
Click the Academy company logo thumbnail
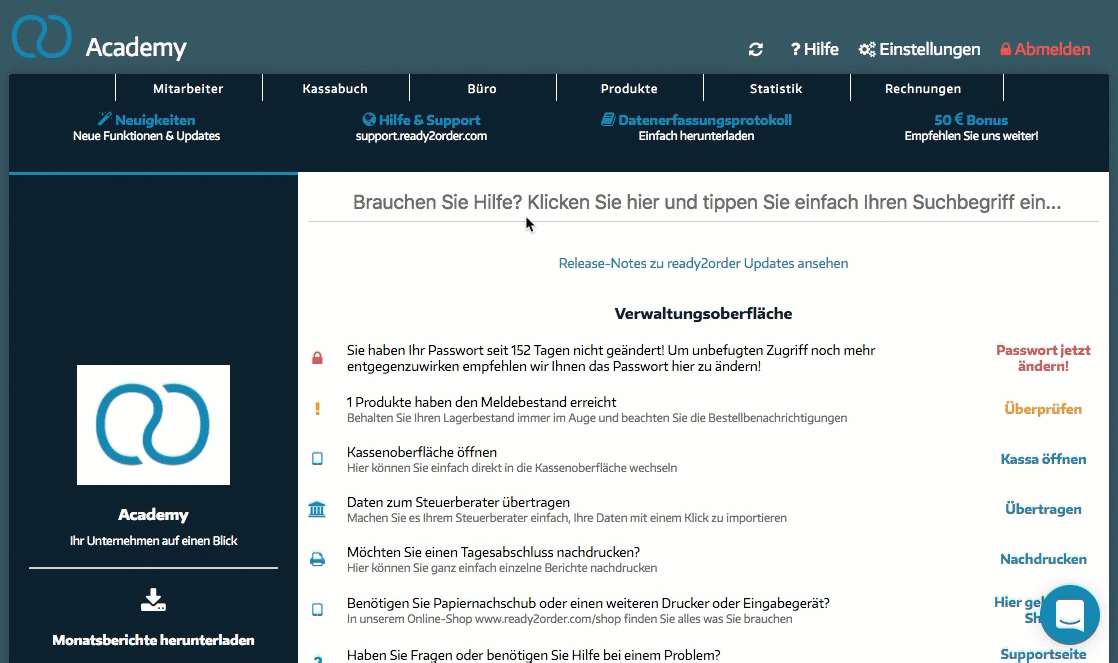point(153,425)
